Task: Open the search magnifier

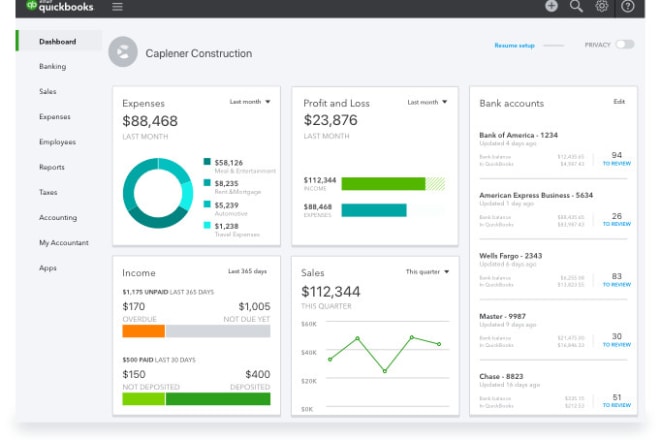Action: tap(576, 6)
